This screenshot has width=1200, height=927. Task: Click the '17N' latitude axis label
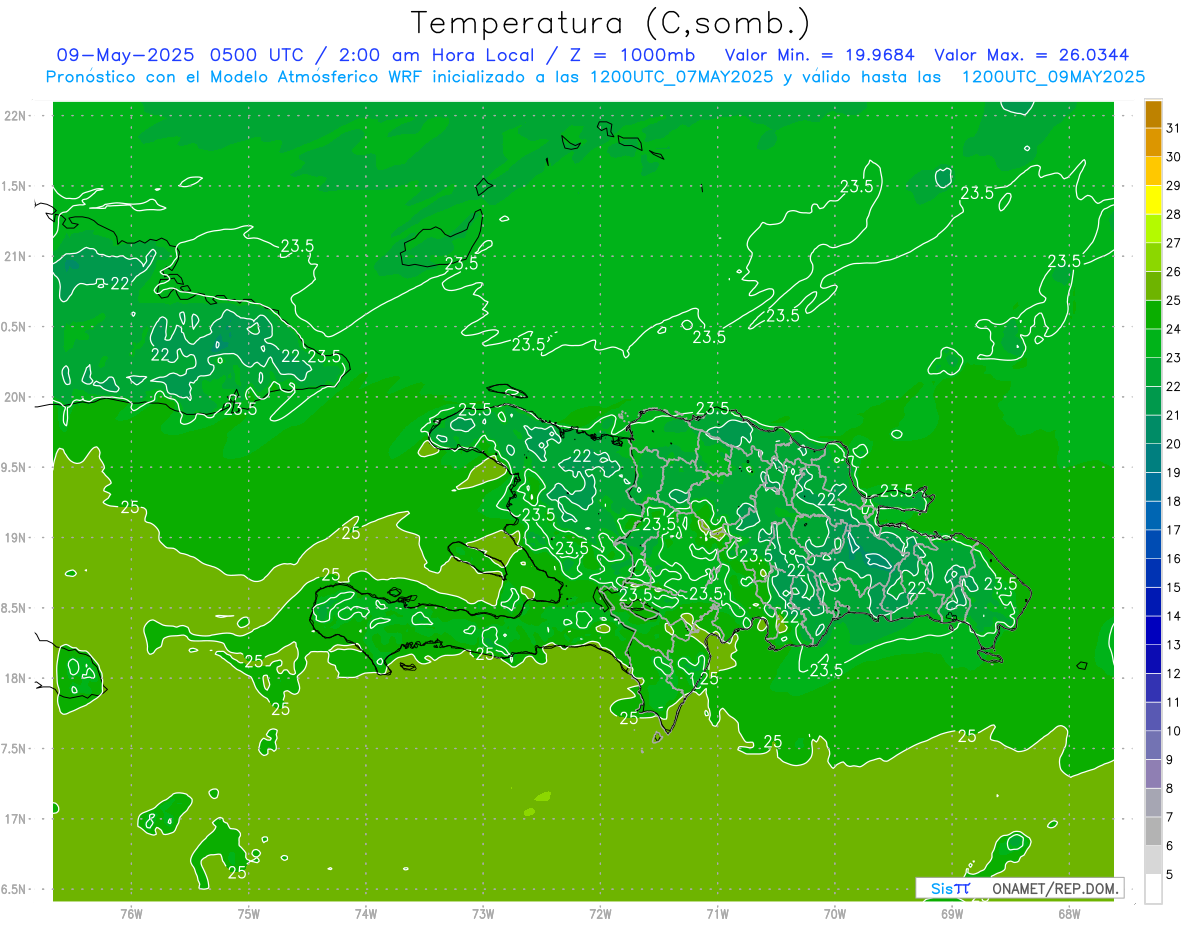click(x=16, y=819)
